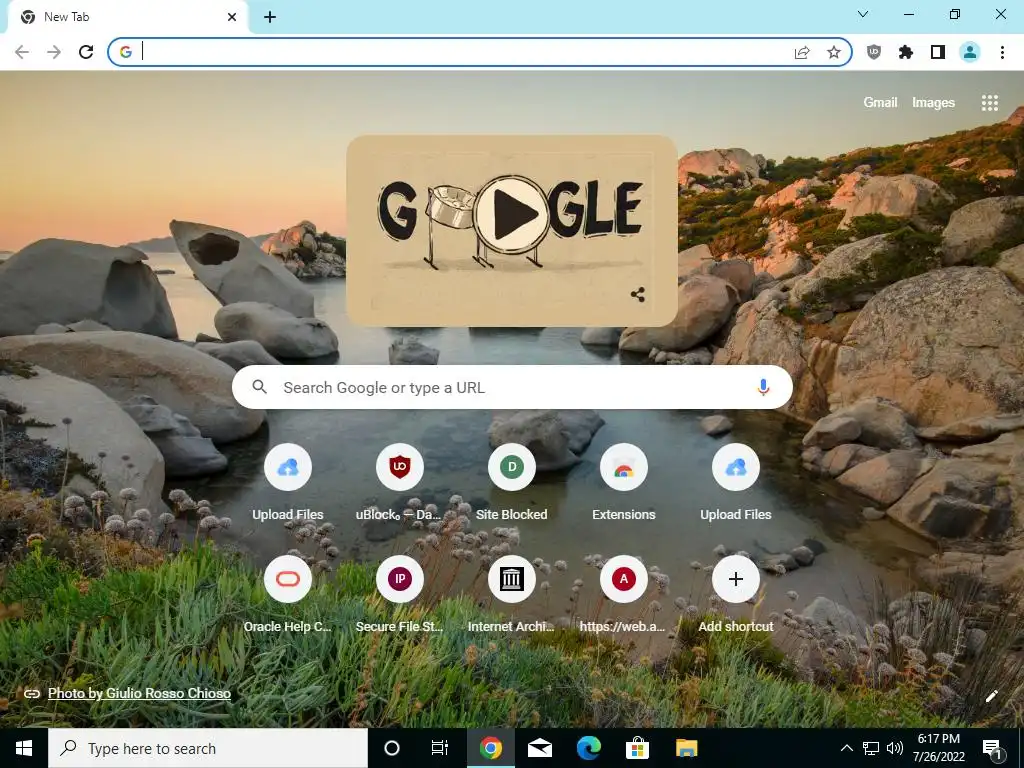Share the Google Doodle
The height and width of the screenshot is (768, 1024).
point(638,295)
